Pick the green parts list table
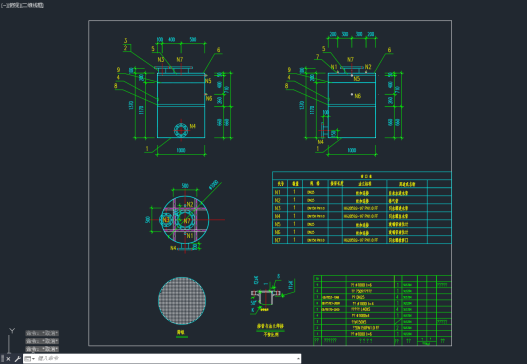This screenshot has width=527, height=364. coord(382,310)
